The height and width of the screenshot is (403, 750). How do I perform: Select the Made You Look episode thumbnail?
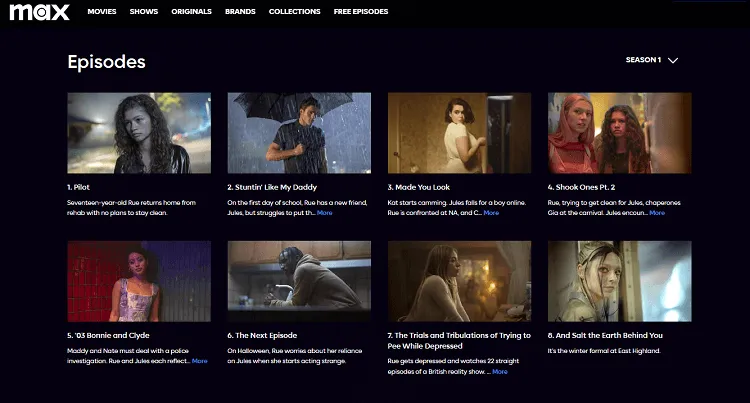[459, 133]
